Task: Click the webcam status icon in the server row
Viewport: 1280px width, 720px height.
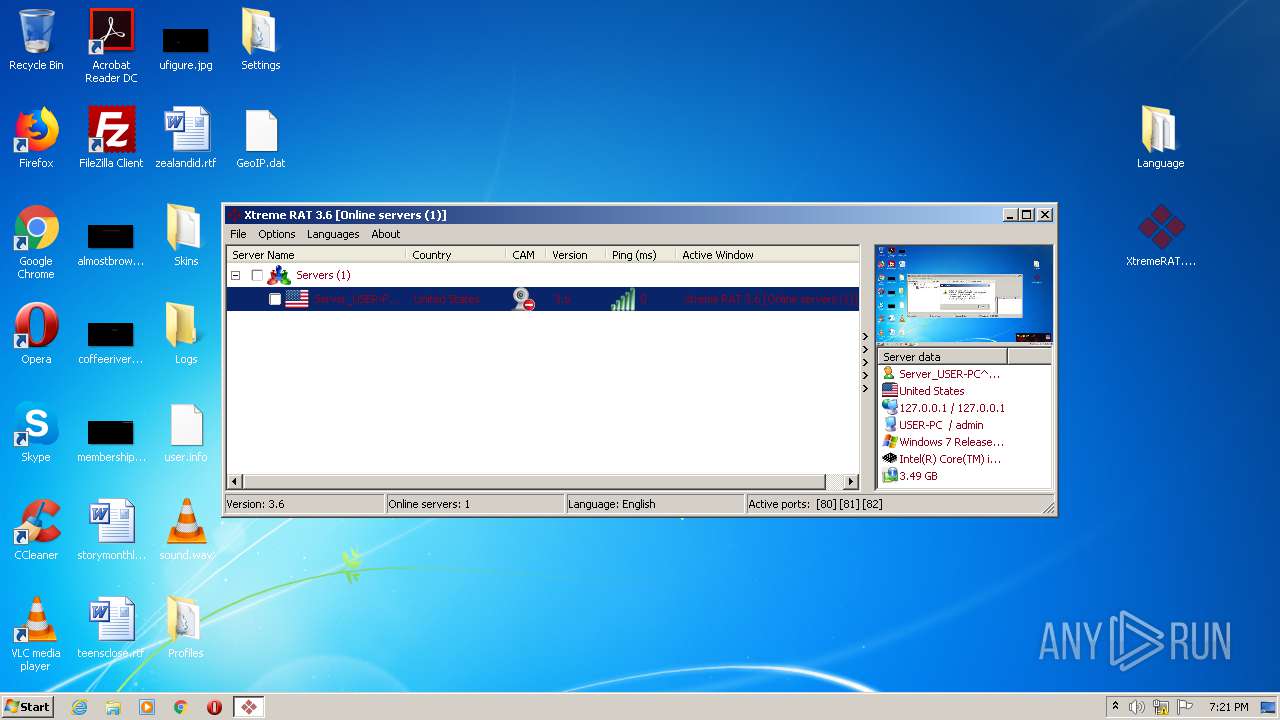Action: click(523, 298)
